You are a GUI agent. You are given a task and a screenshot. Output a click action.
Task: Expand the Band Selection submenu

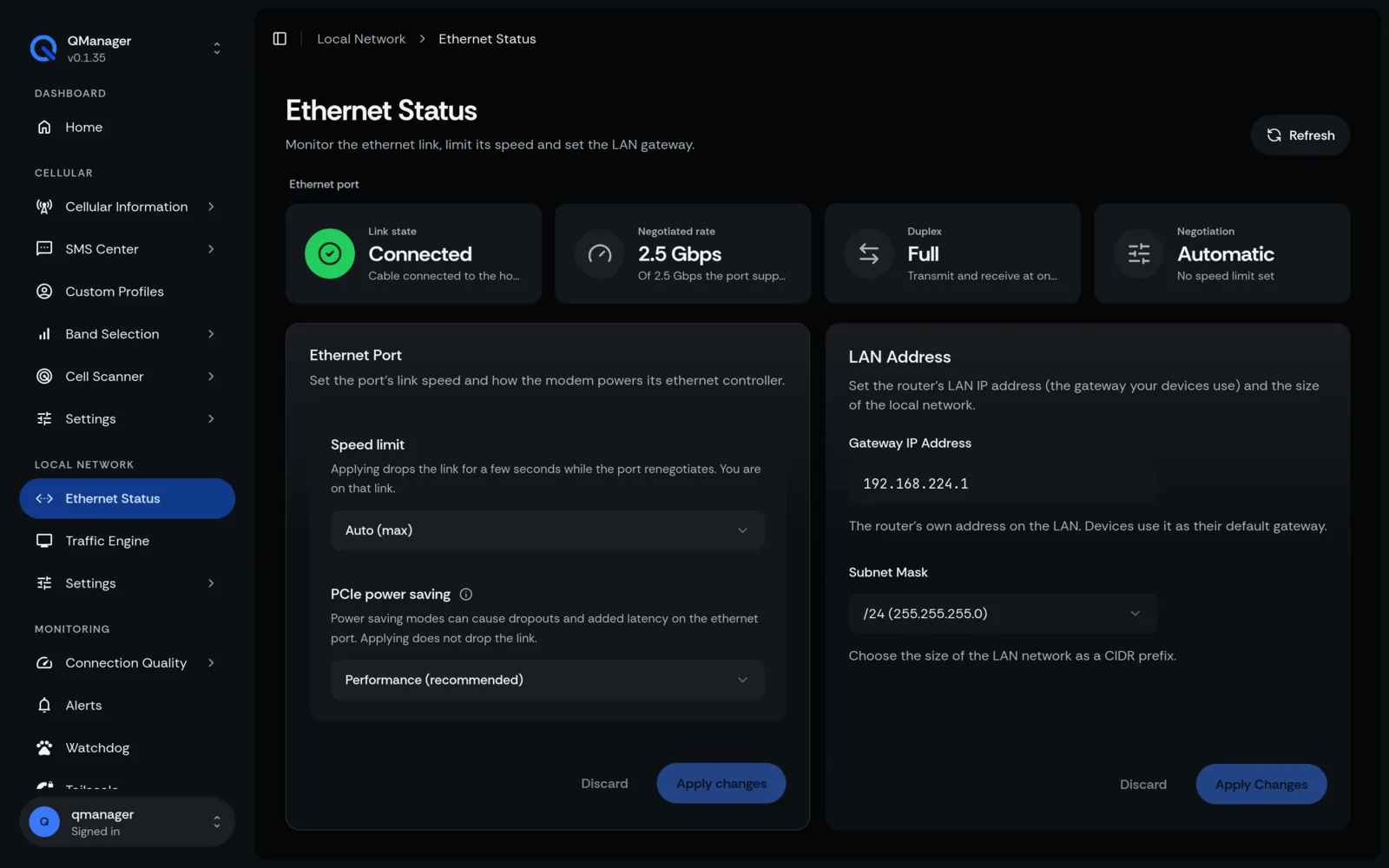(211, 334)
